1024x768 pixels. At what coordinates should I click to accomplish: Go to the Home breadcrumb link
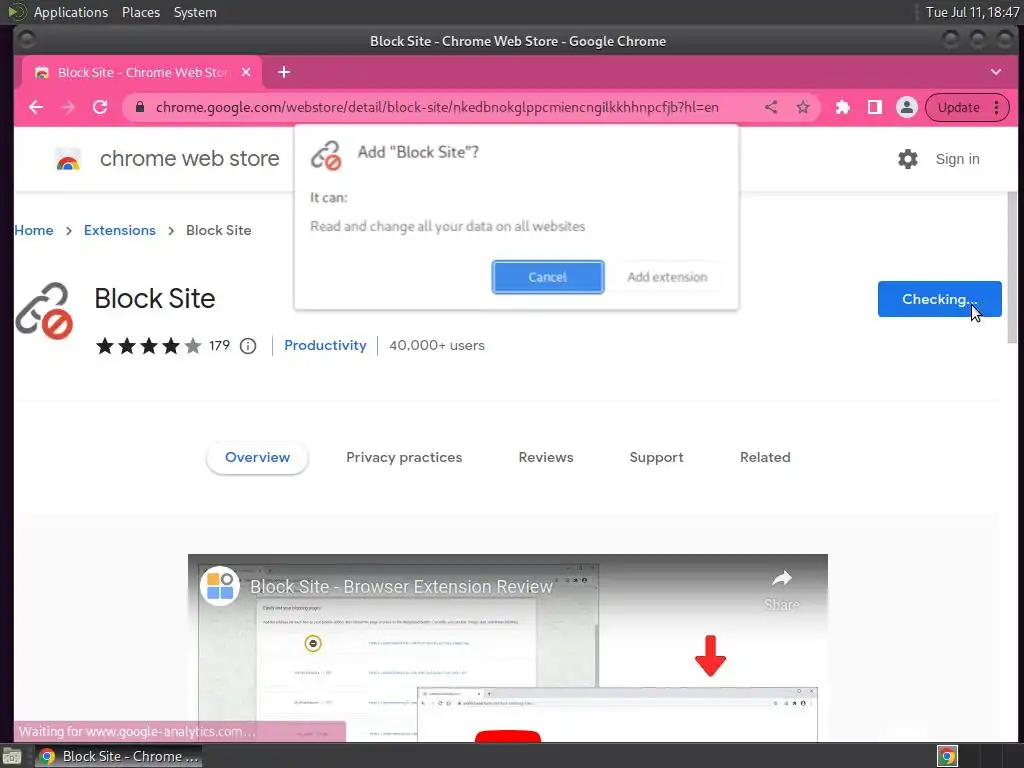pos(34,230)
